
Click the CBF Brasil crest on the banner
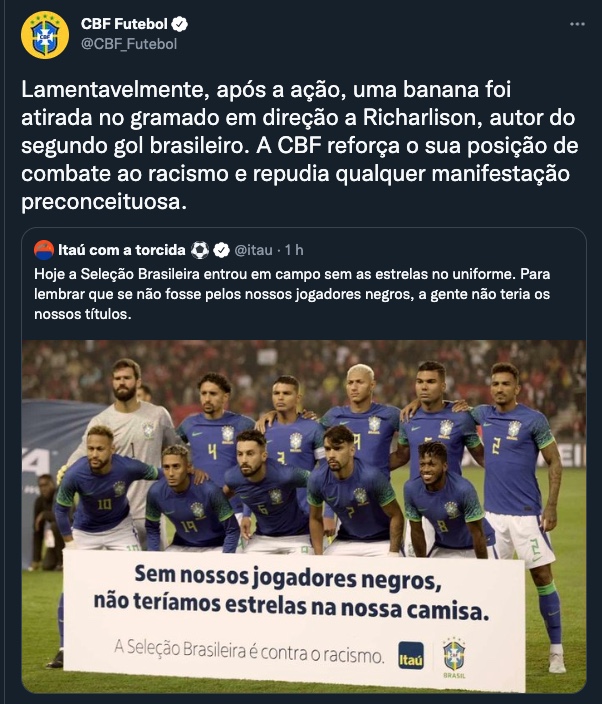pos(454,657)
